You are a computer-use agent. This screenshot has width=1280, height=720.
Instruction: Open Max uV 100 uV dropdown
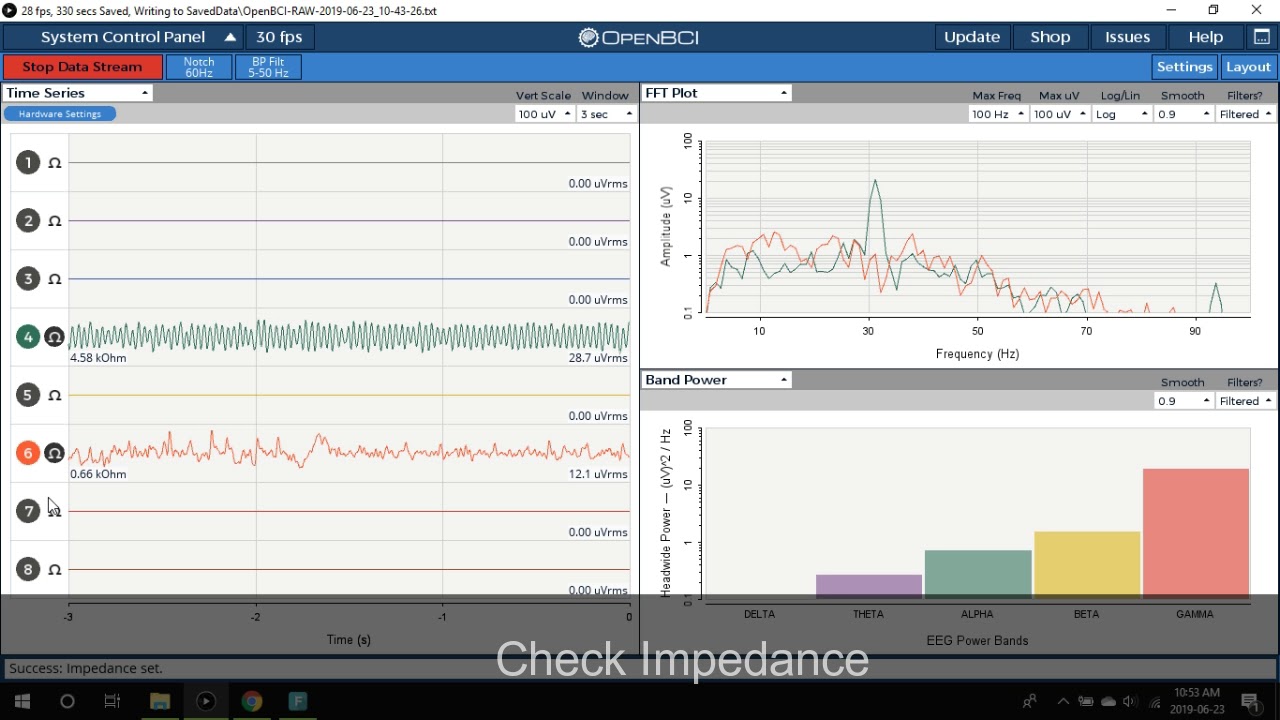click(1059, 114)
